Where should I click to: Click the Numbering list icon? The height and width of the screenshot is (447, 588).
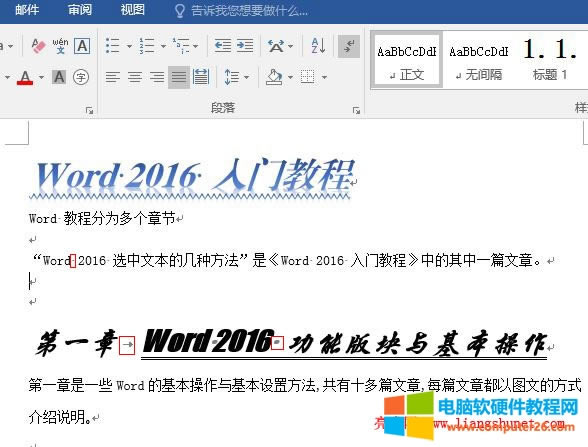pyautogui.click(x=147, y=46)
